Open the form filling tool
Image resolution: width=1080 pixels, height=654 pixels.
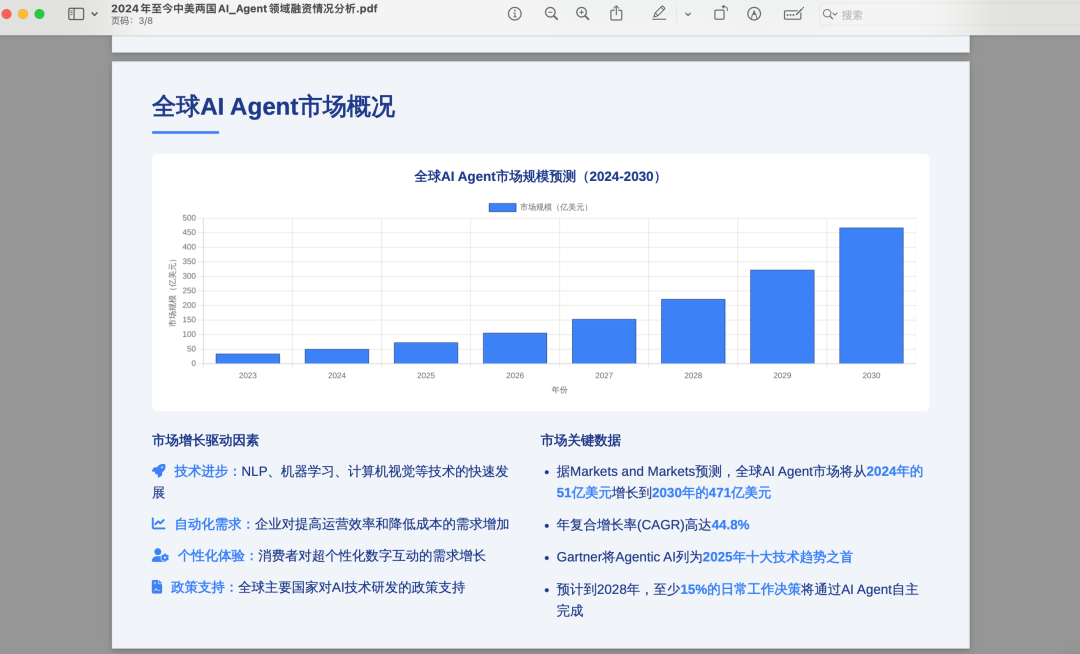pos(793,14)
